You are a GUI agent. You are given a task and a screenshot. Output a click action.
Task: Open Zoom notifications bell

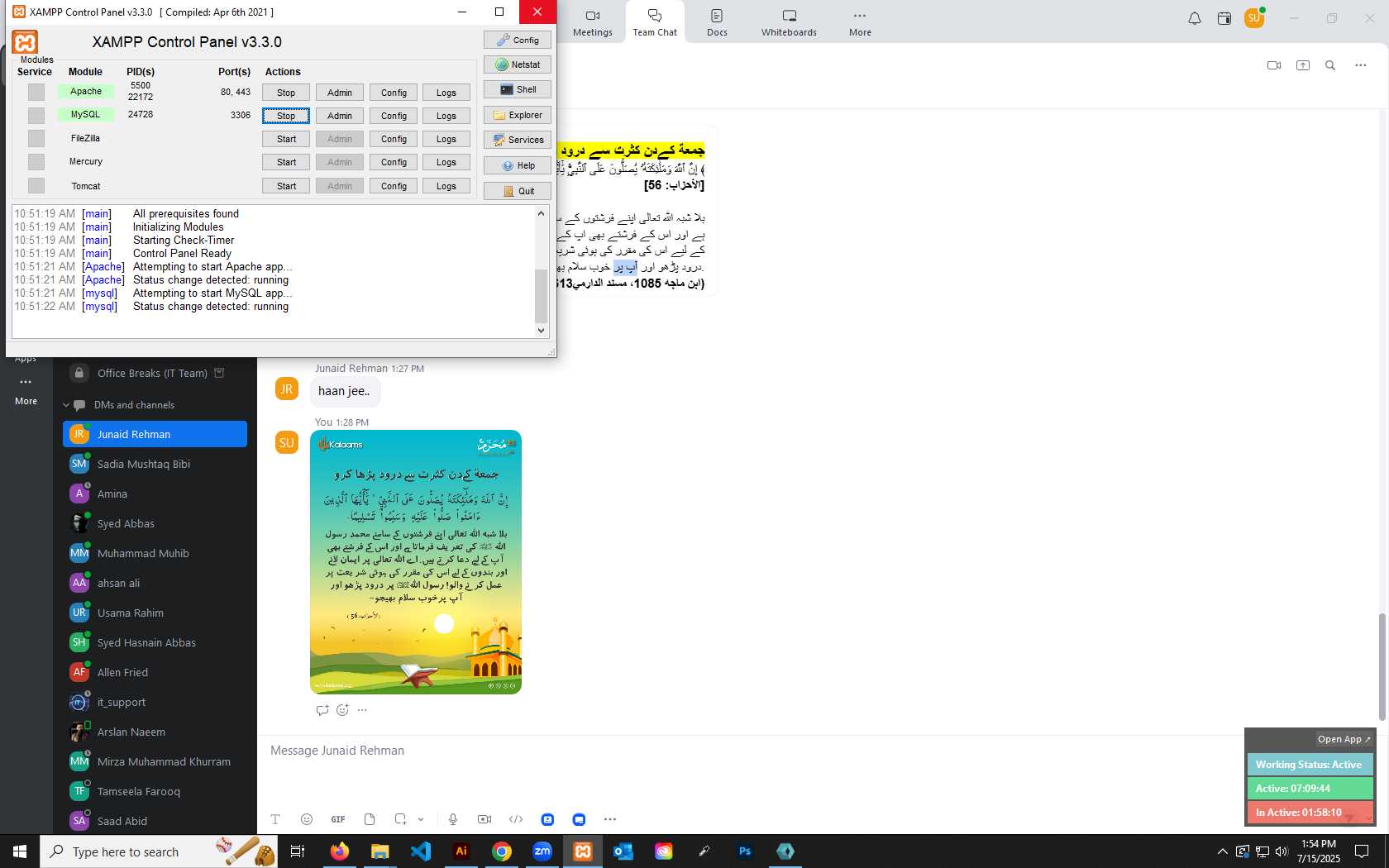[1195, 18]
